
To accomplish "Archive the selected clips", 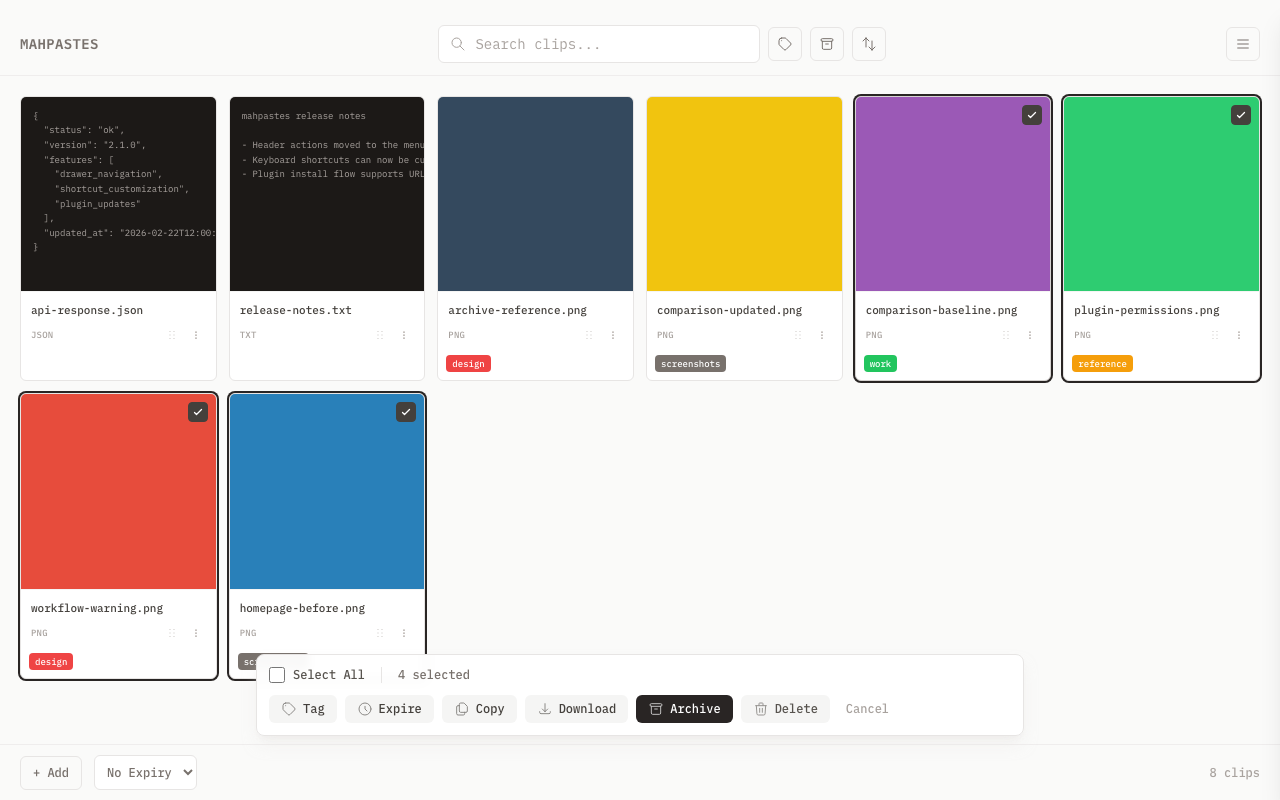I will tap(684, 708).
